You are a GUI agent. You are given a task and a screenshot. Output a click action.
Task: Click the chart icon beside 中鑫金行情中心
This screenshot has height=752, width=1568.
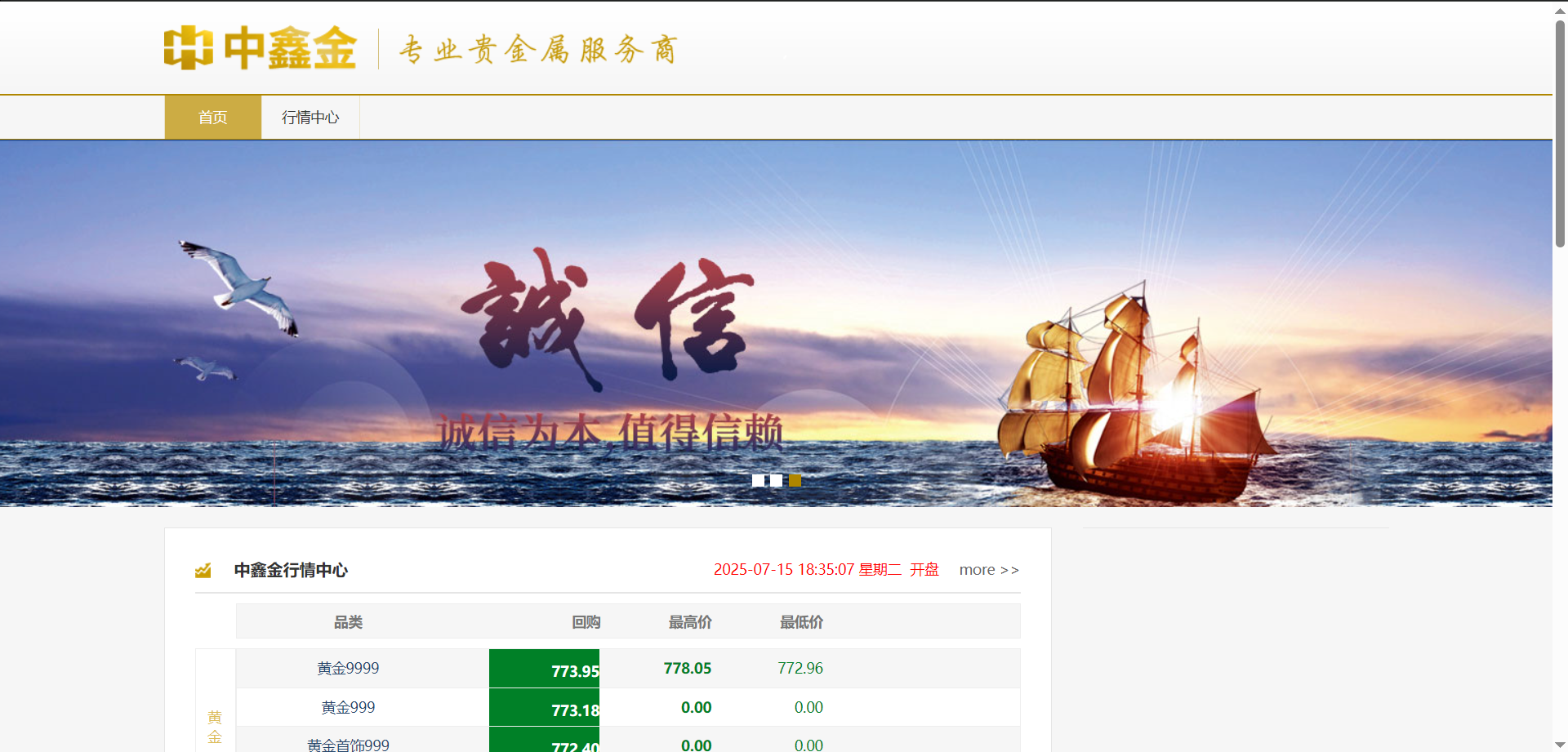(x=203, y=570)
